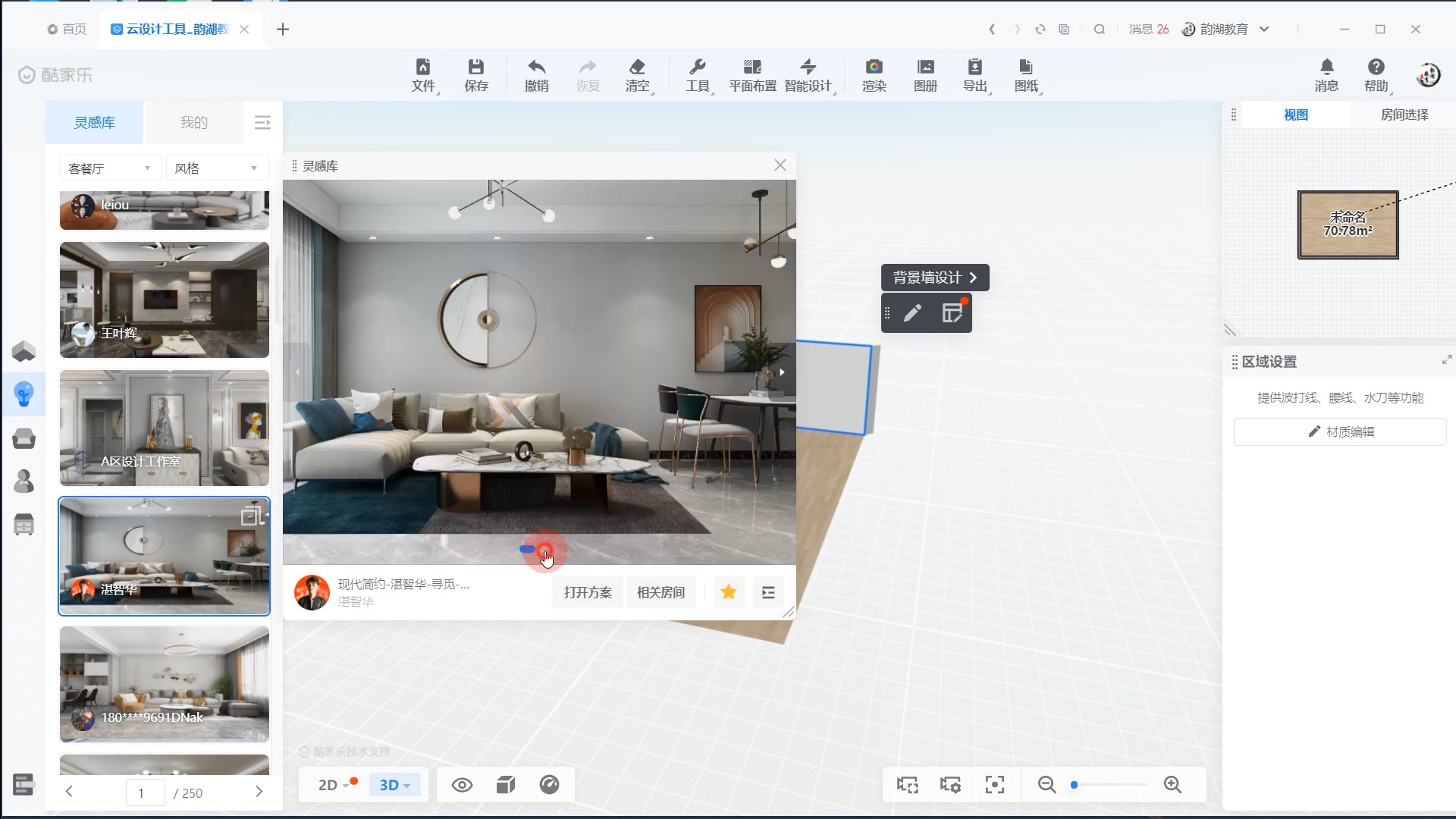Expand the 区域设置 panel arrows icon
The image size is (1456, 819).
1446,360
